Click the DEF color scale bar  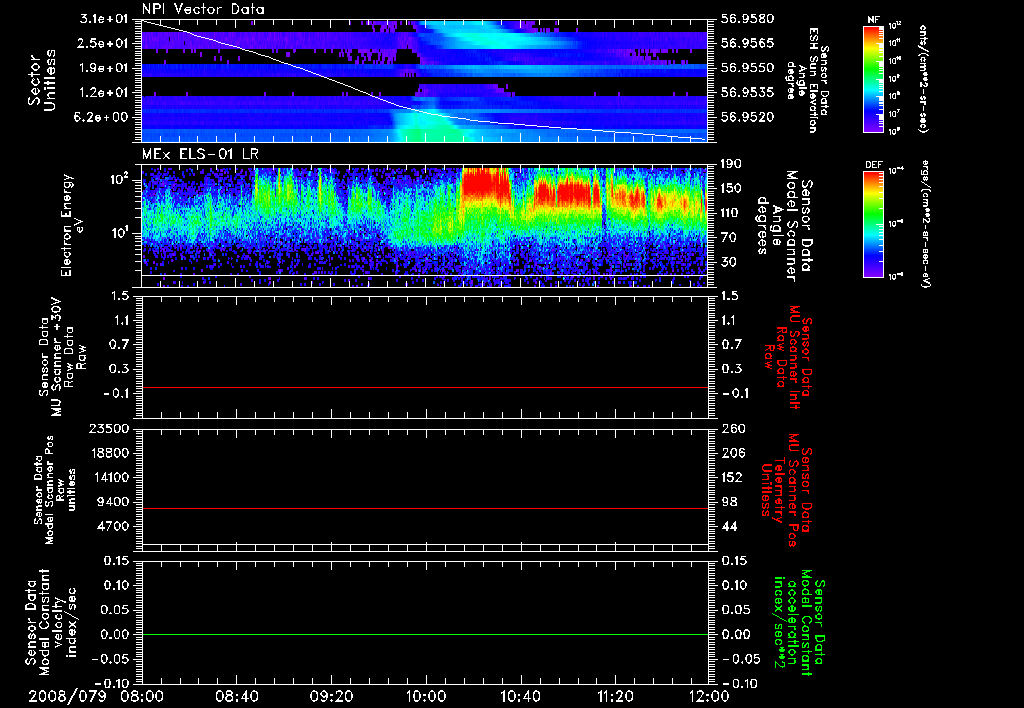click(874, 224)
